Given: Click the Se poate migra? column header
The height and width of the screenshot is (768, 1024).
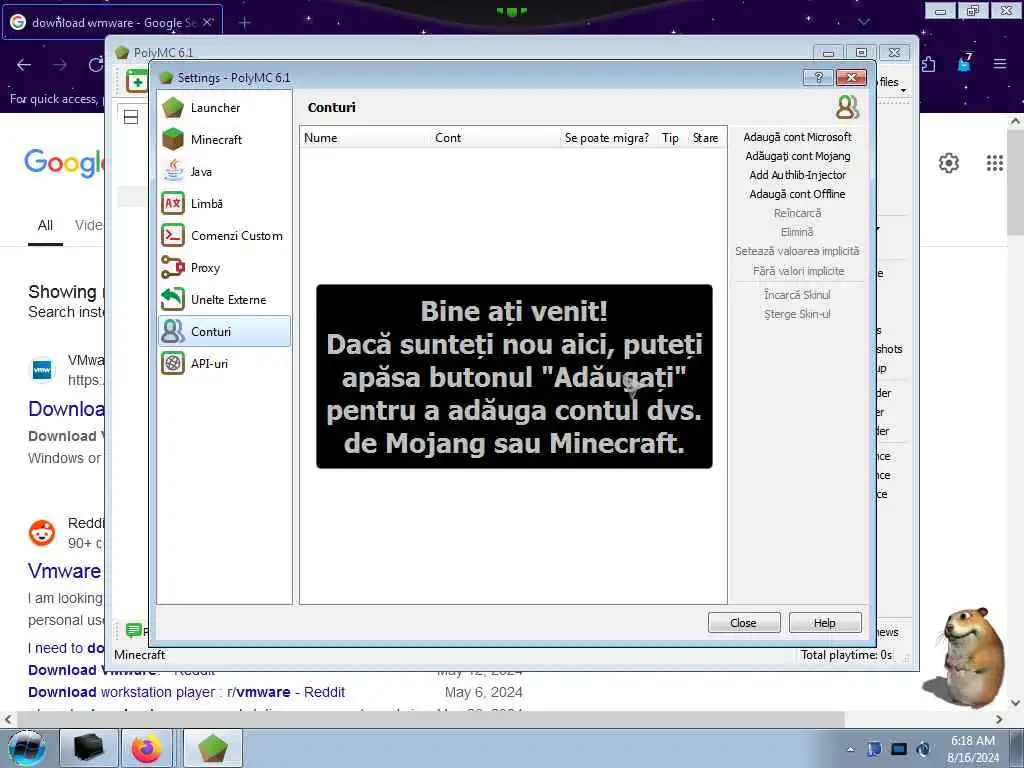Looking at the screenshot, I should tap(608, 138).
